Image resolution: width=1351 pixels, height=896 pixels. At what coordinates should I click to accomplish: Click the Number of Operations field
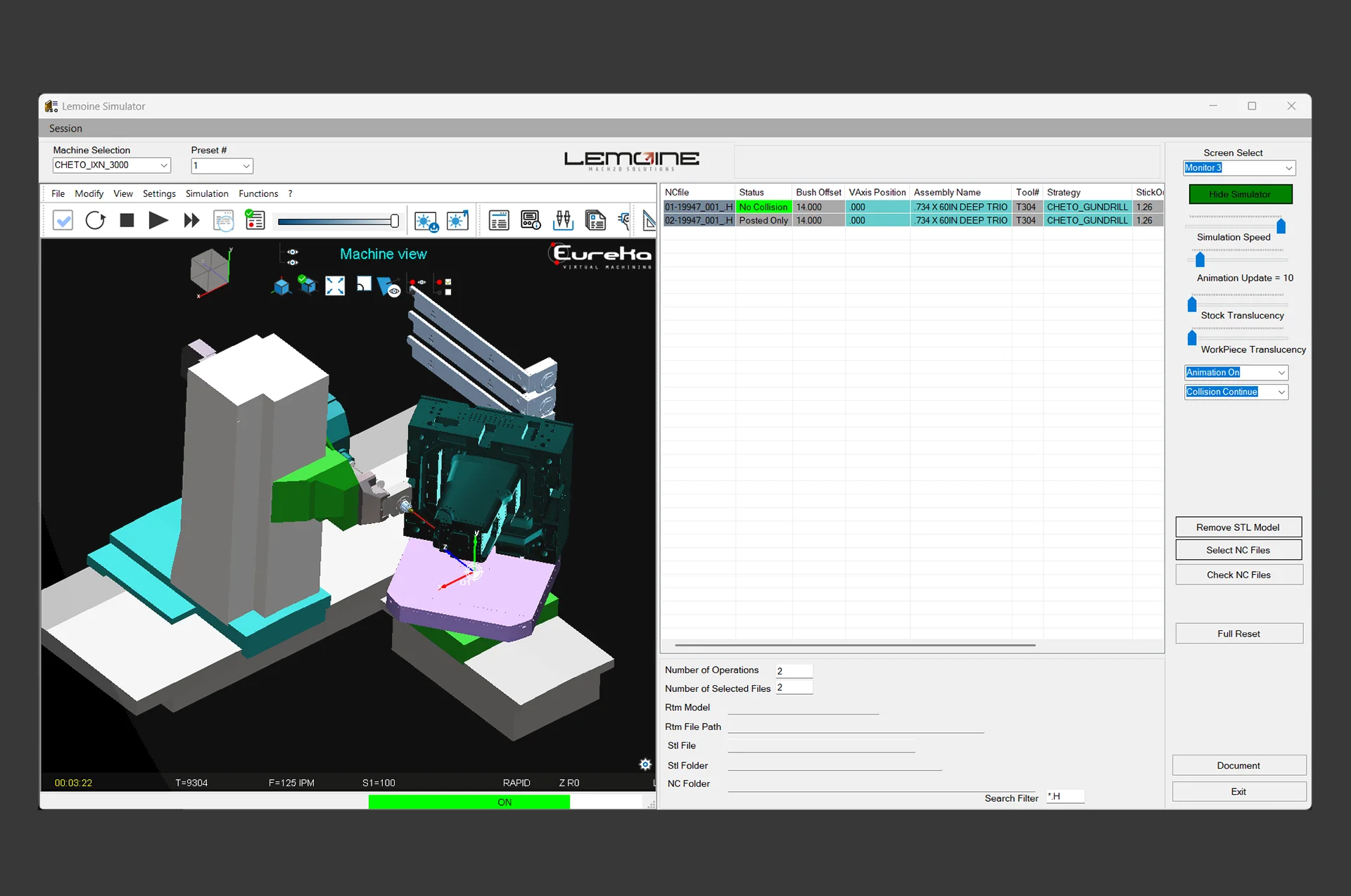click(794, 671)
